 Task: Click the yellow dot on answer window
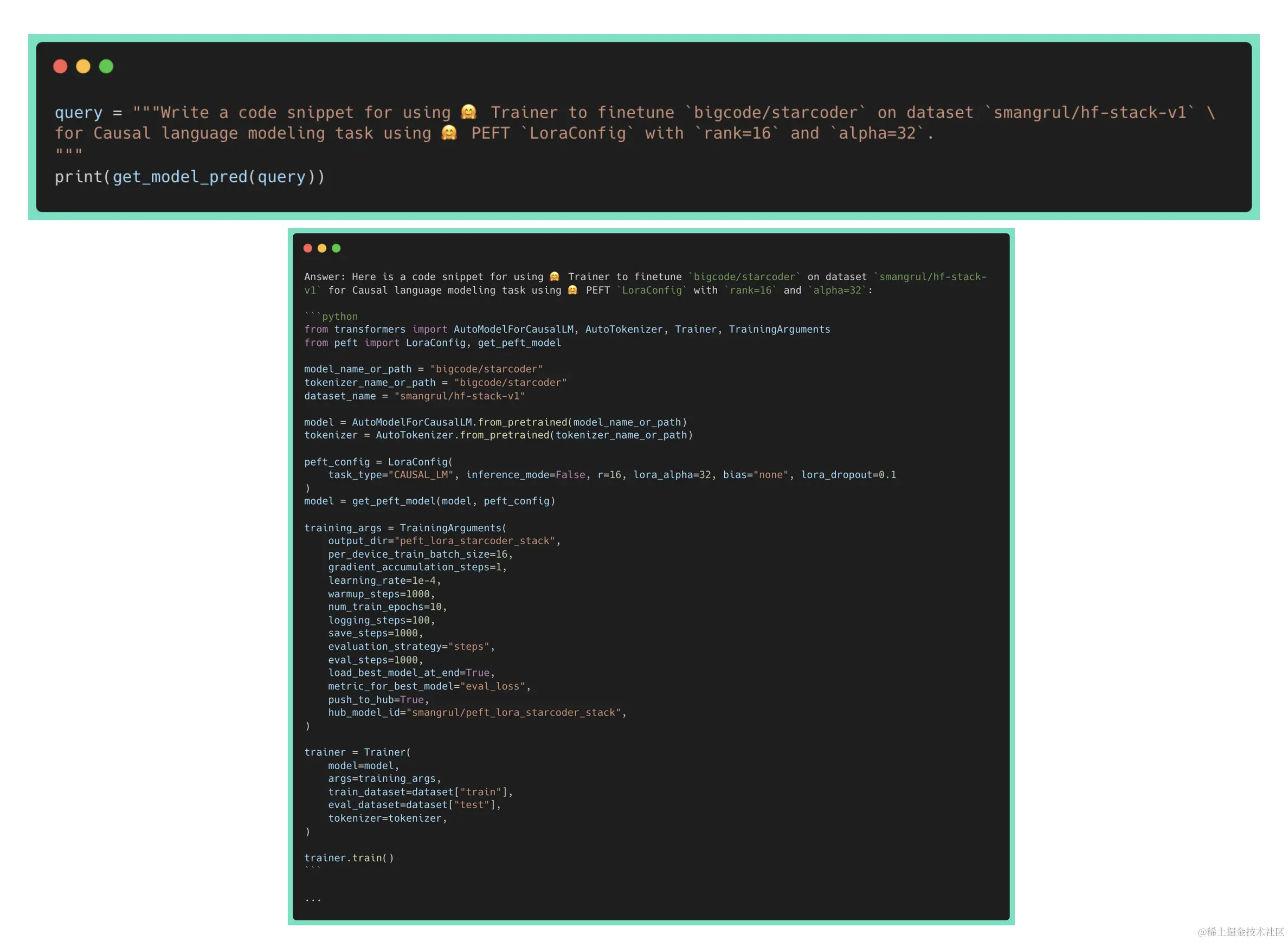tap(322, 248)
